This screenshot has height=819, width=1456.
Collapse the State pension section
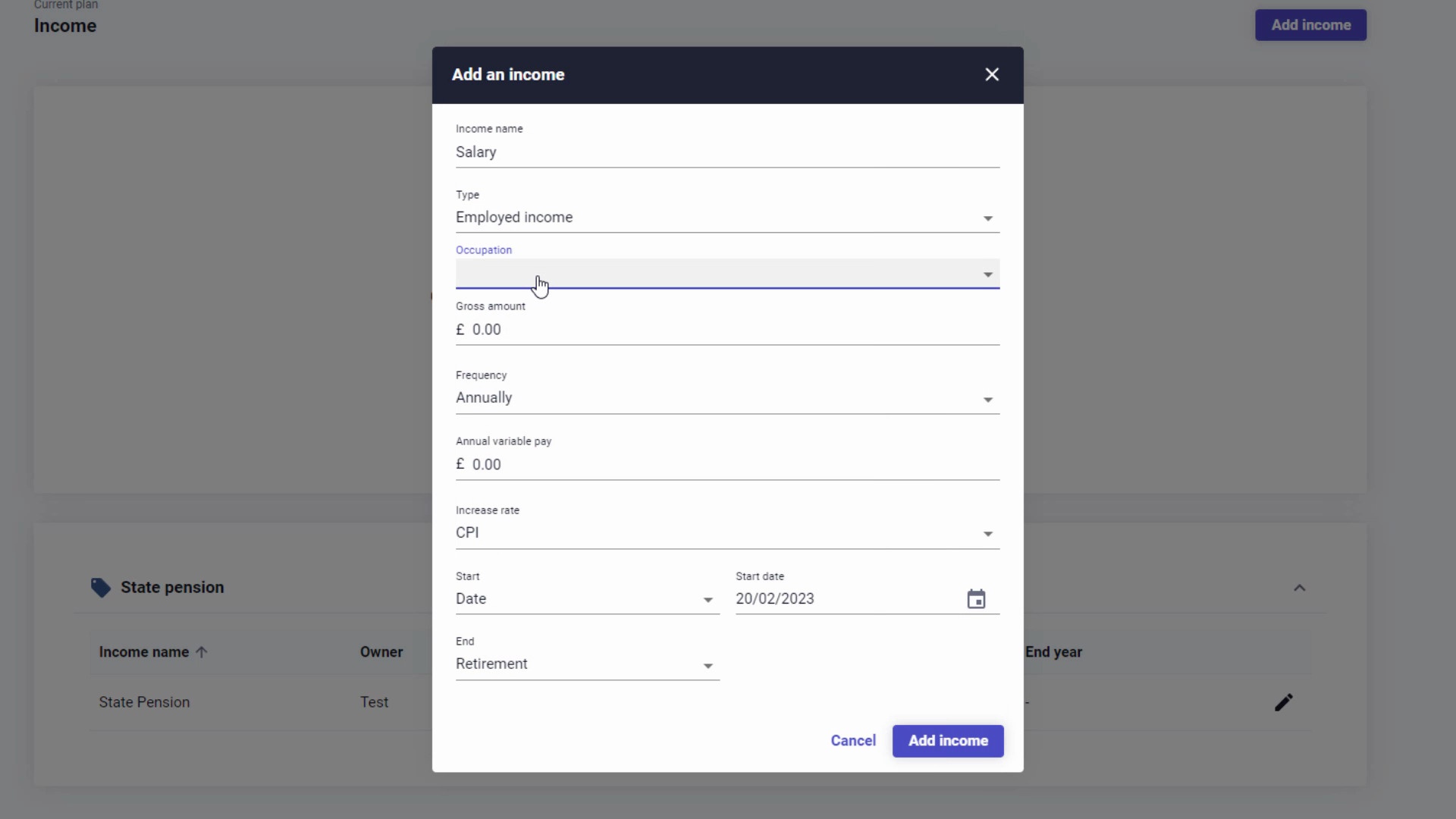click(x=1299, y=588)
